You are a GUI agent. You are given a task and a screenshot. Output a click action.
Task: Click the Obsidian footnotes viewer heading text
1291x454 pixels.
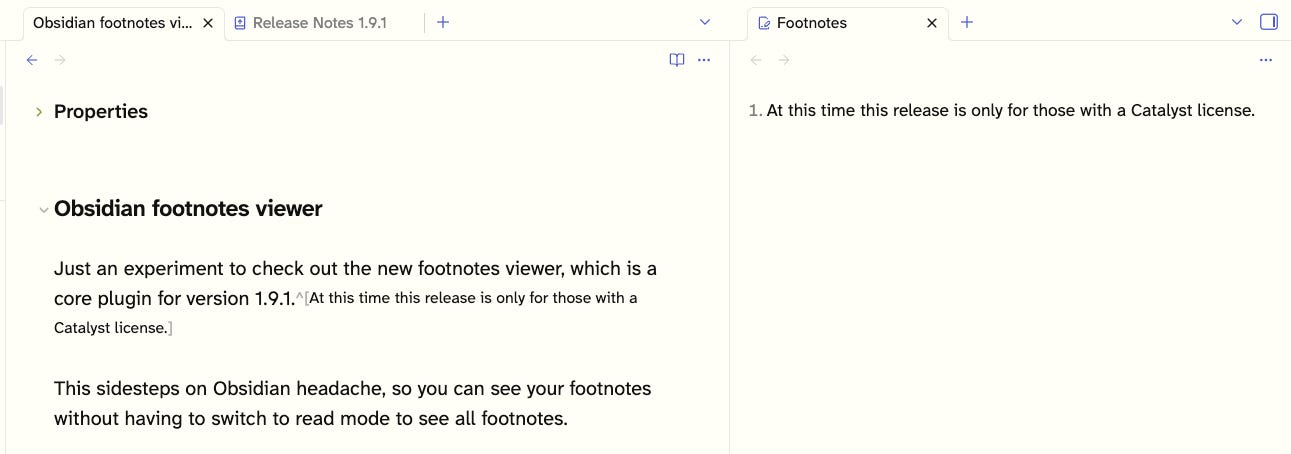point(188,209)
